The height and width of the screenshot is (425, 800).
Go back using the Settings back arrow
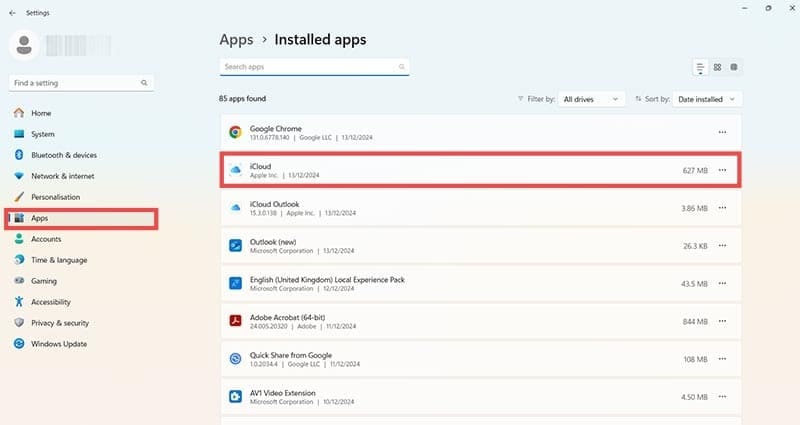pyautogui.click(x=12, y=13)
